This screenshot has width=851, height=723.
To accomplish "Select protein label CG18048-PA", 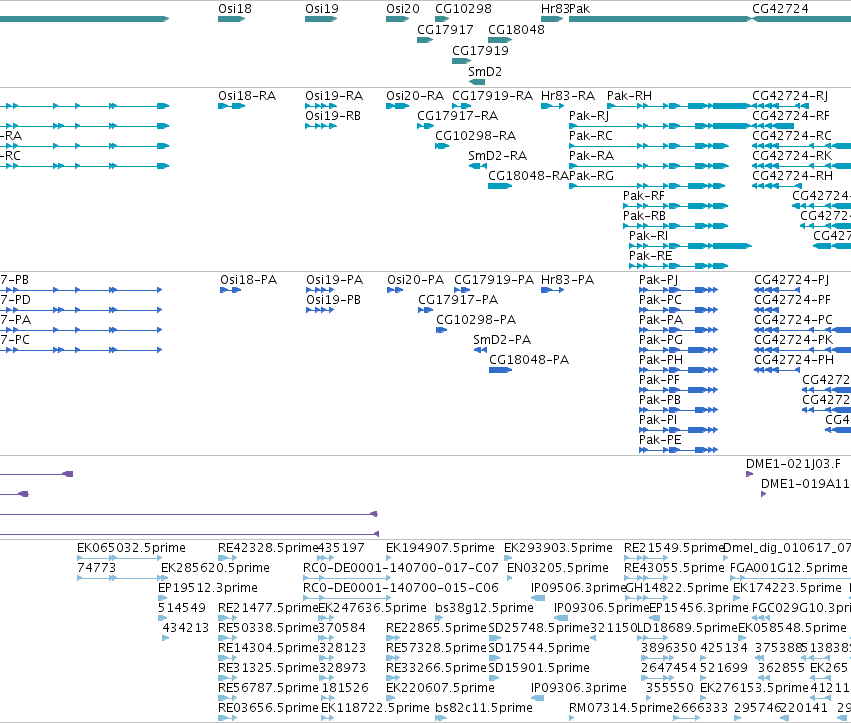I will (529, 360).
